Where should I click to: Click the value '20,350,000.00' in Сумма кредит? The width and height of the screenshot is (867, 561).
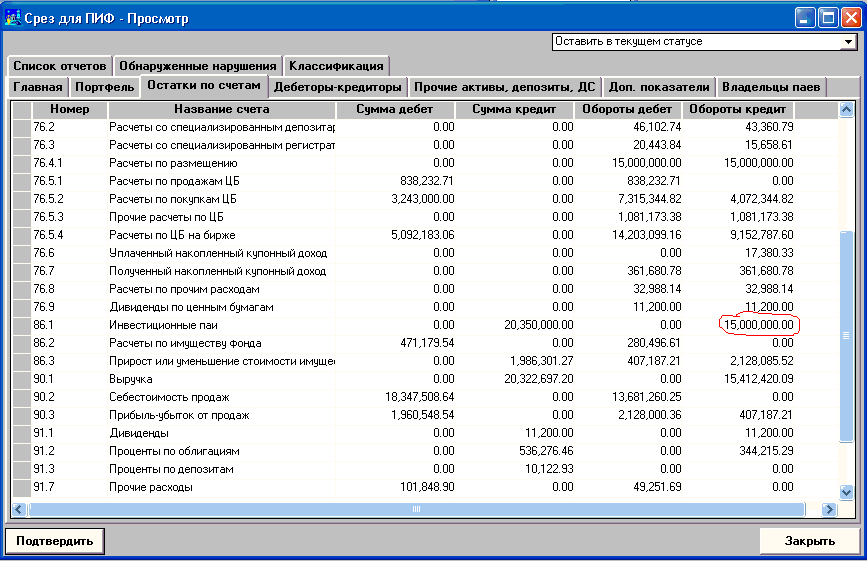pos(539,325)
